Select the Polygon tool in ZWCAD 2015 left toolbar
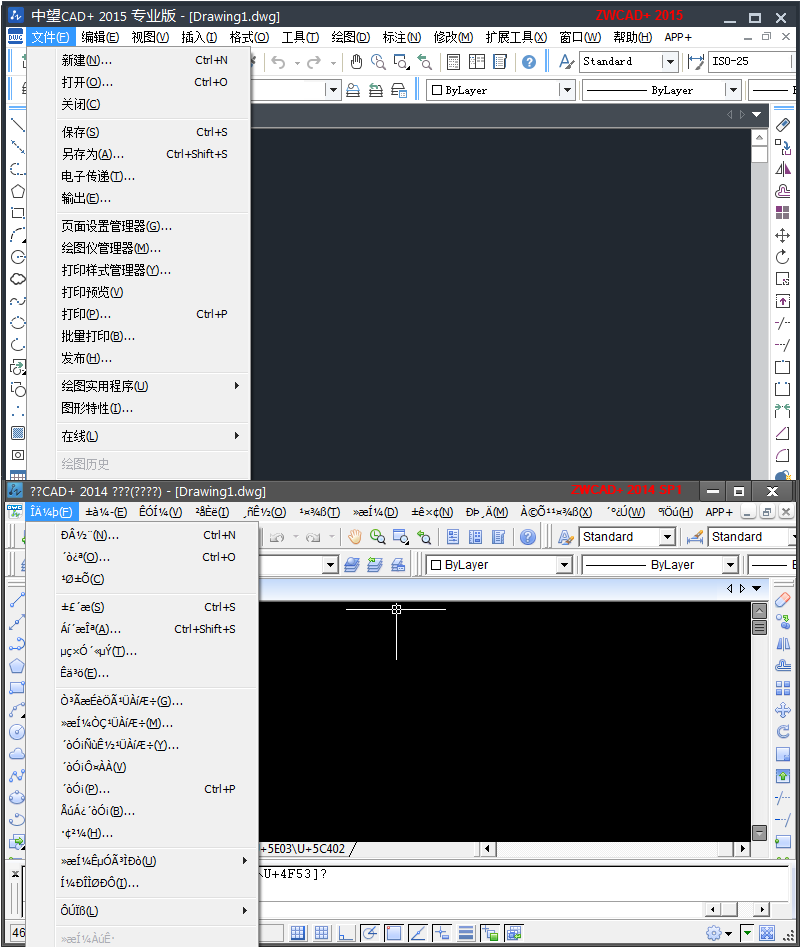The image size is (800, 947). point(18,191)
